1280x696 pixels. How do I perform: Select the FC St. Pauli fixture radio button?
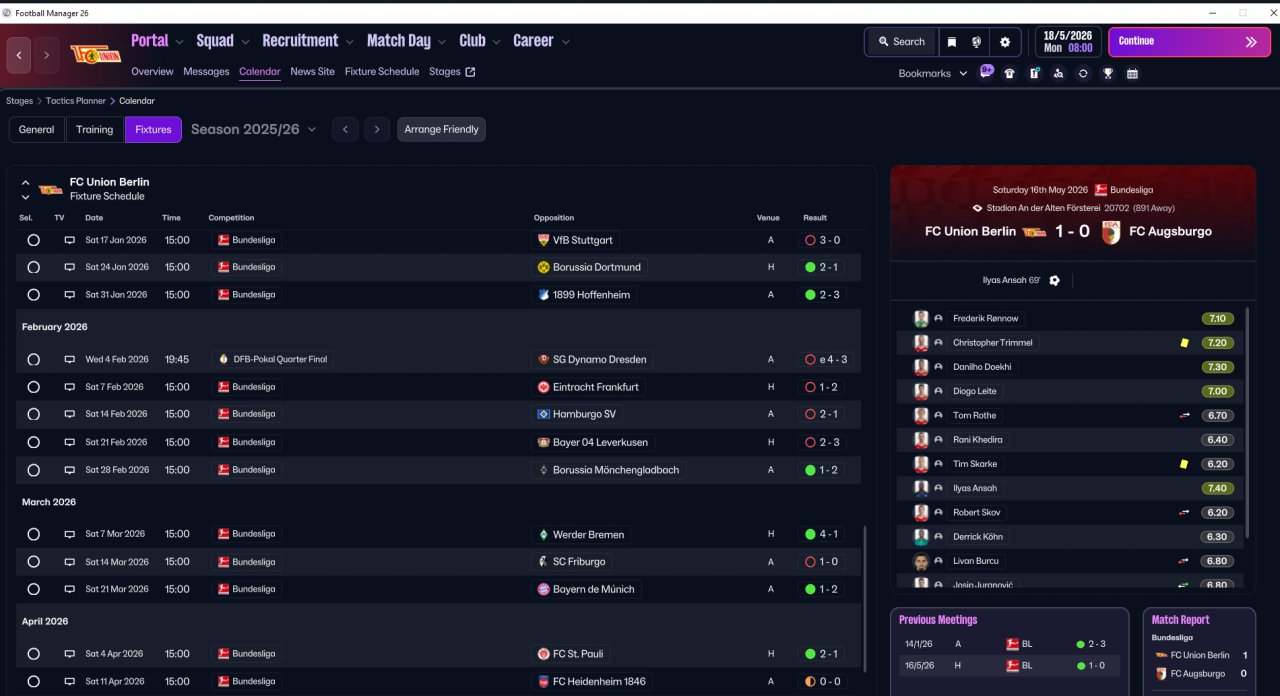(33, 654)
